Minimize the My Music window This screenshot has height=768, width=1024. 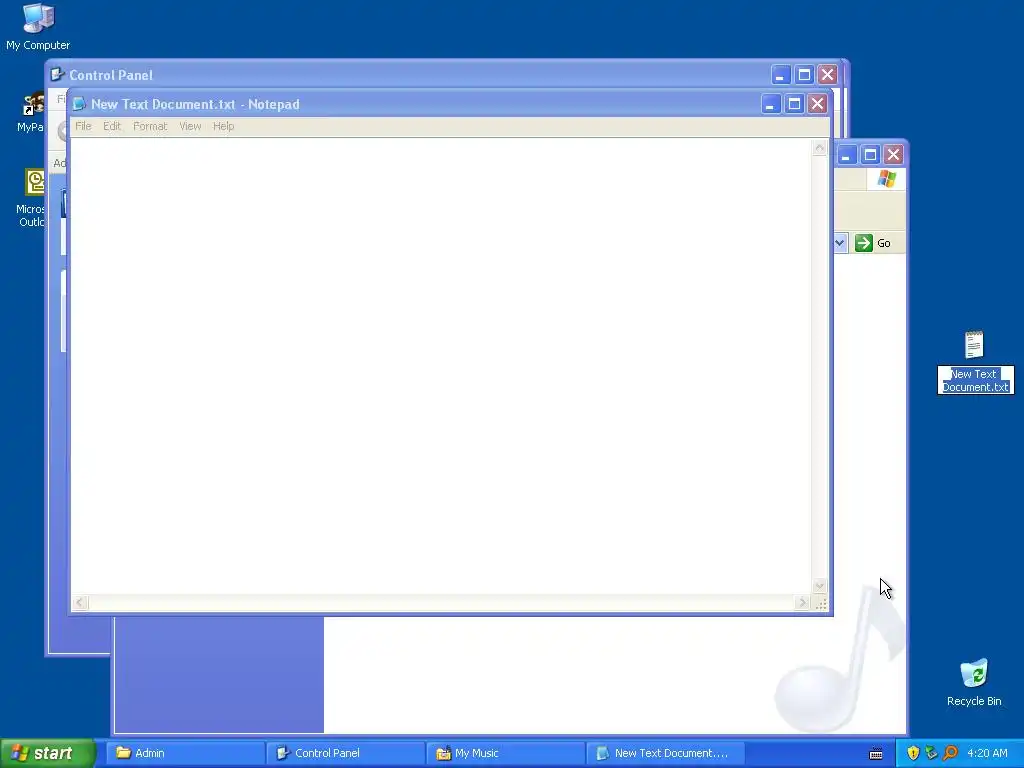point(847,155)
